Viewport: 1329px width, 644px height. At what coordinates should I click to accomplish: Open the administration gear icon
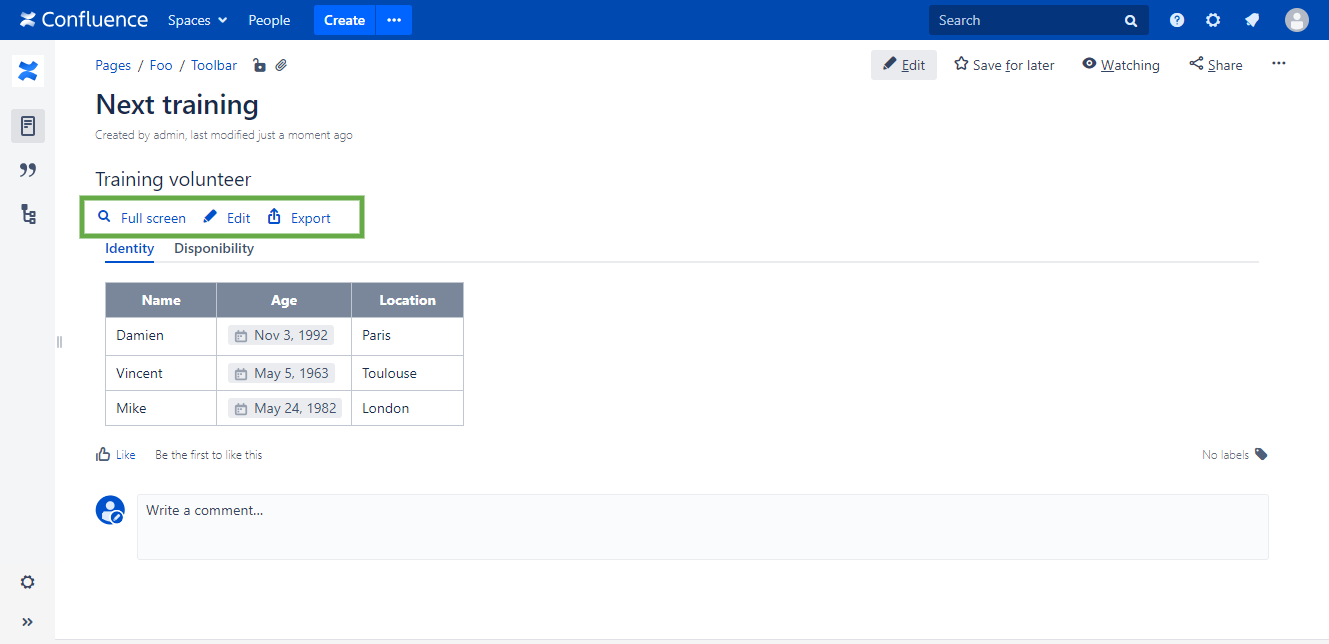[1213, 20]
